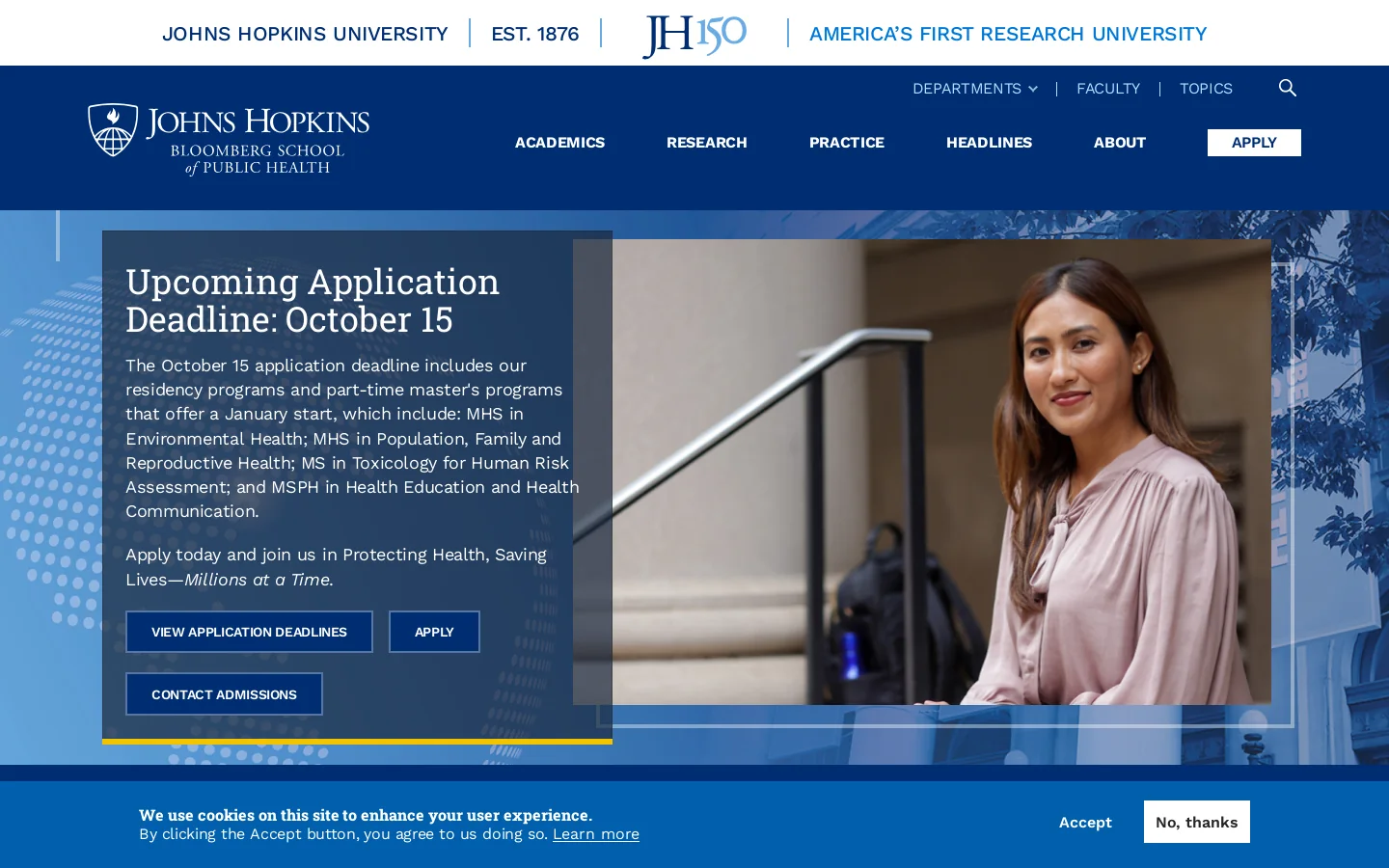Image resolution: width=1389 pixels, height=868 pixels.
Task: Go to the Topics link
Action: click(x=1206, y=89)
